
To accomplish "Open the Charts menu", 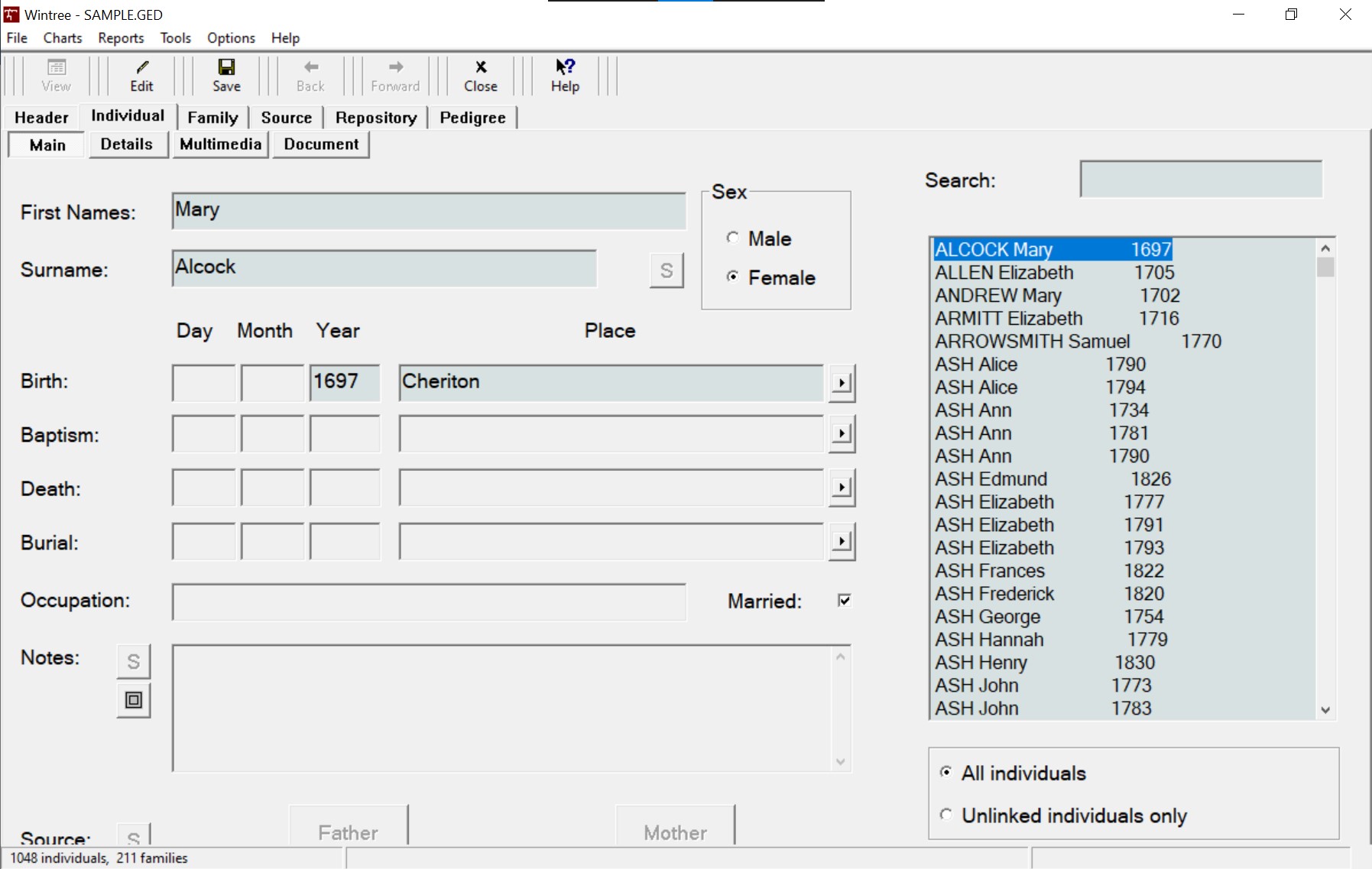I will [x=62, y=37].
